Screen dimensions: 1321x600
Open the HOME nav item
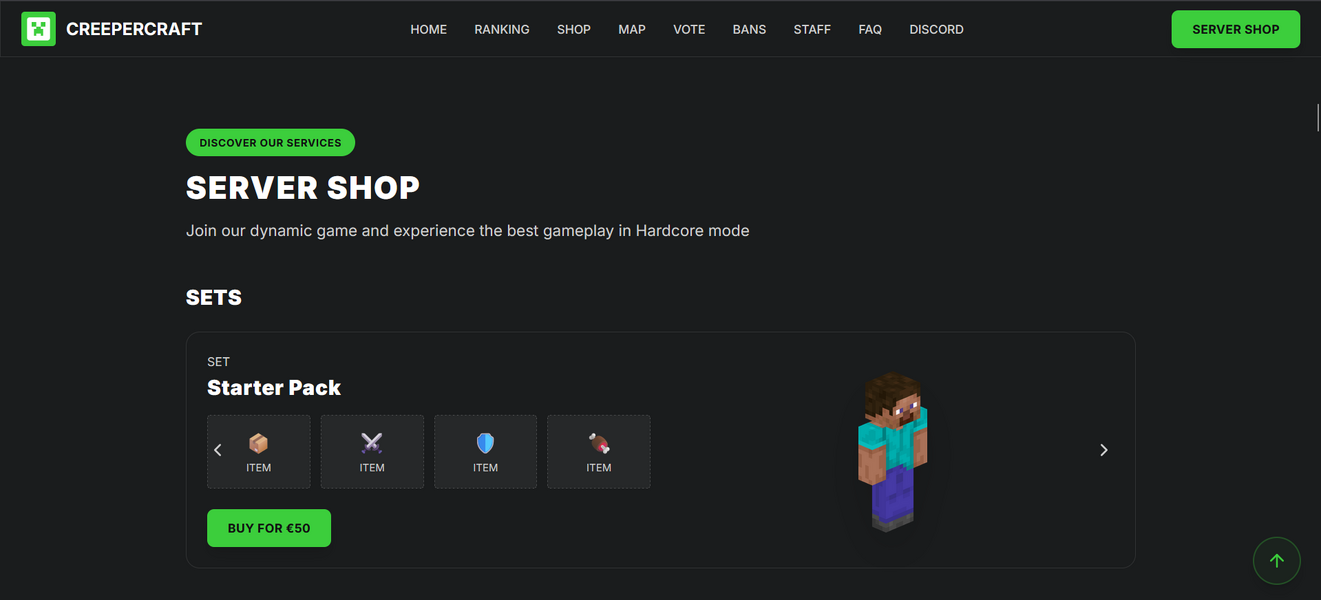428,29
